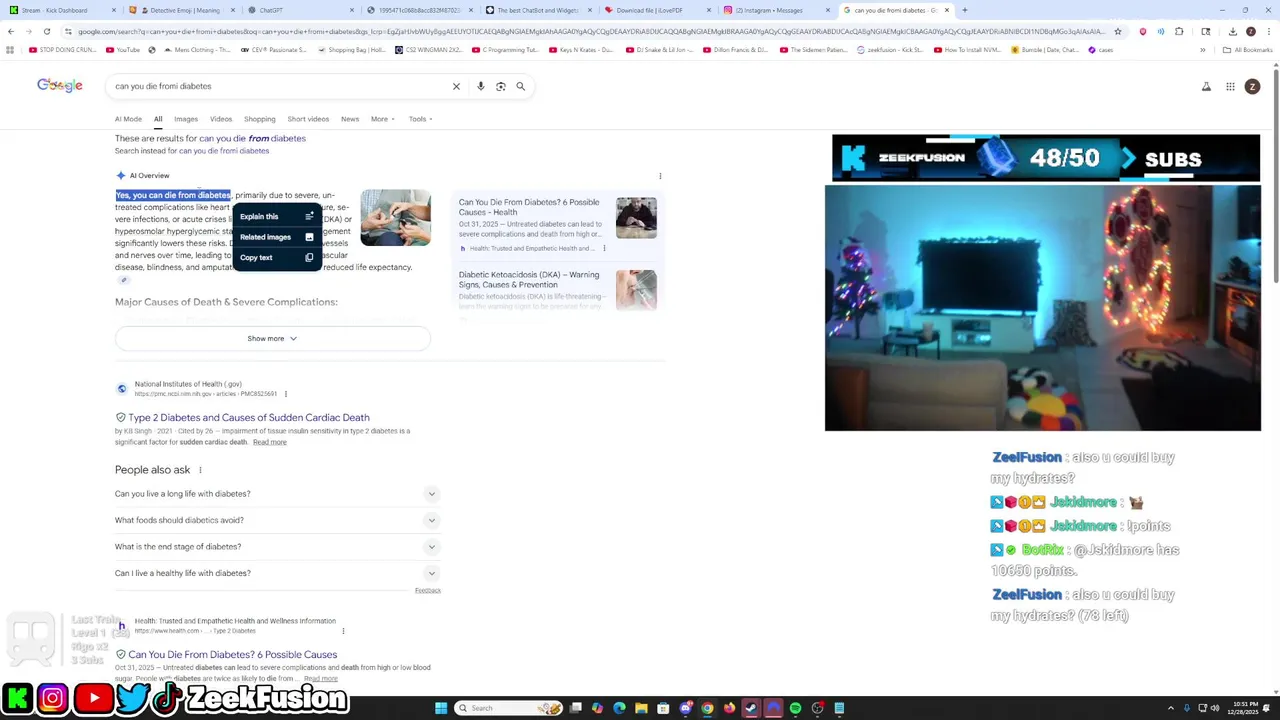The width and height of the screenshot is (1280, 720).
Task: Search instead for 'can you die fromi diabetes'
Action: (x=224, y=151)
